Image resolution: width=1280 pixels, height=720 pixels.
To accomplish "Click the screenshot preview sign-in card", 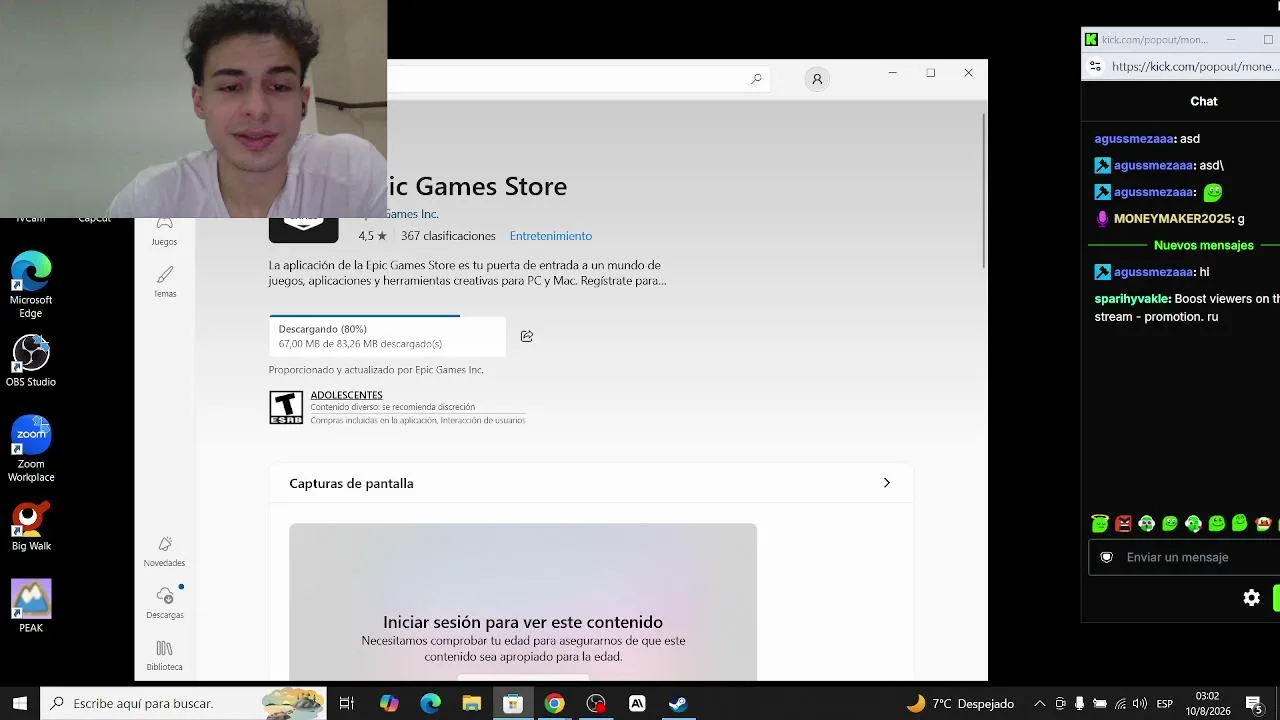I will click(523, 601).
